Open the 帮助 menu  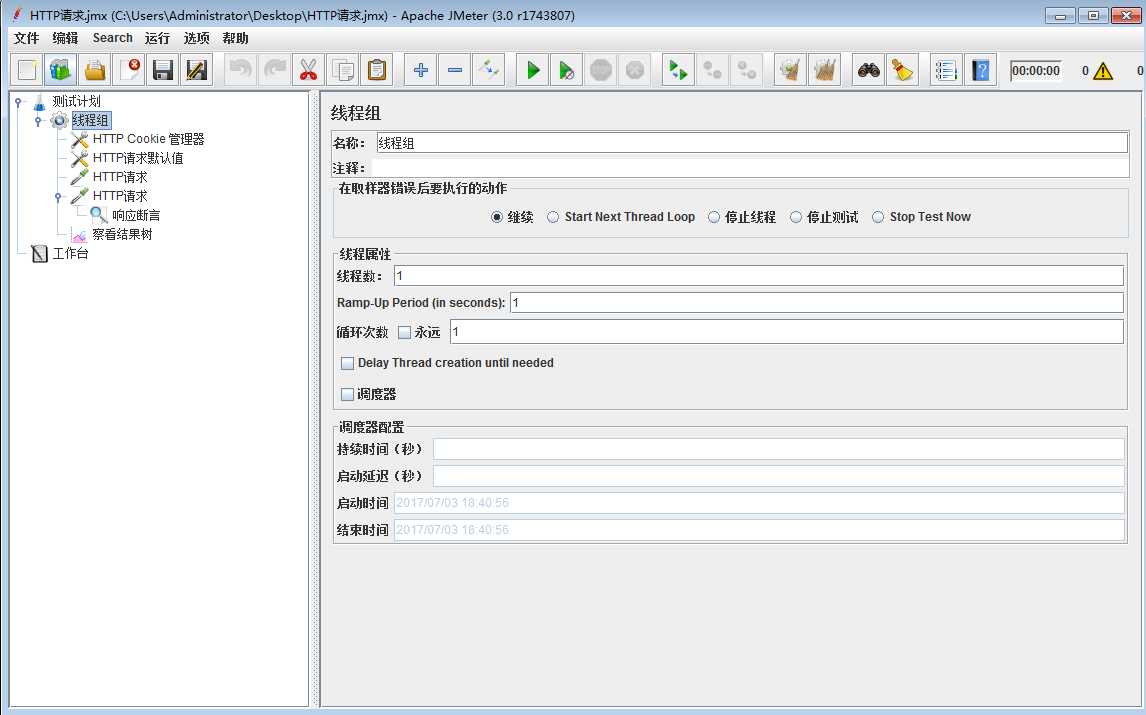(x=235, y=38)
